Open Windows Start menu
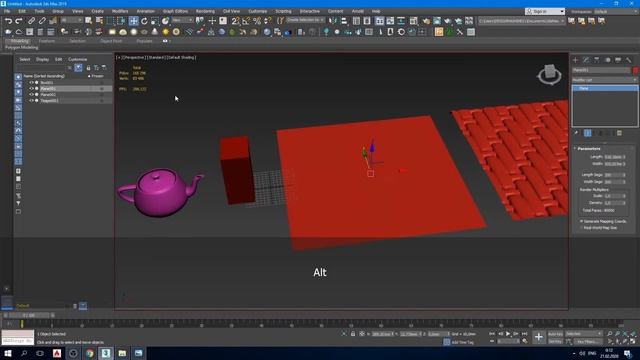 pyautogui.click(x=8, y=353)
